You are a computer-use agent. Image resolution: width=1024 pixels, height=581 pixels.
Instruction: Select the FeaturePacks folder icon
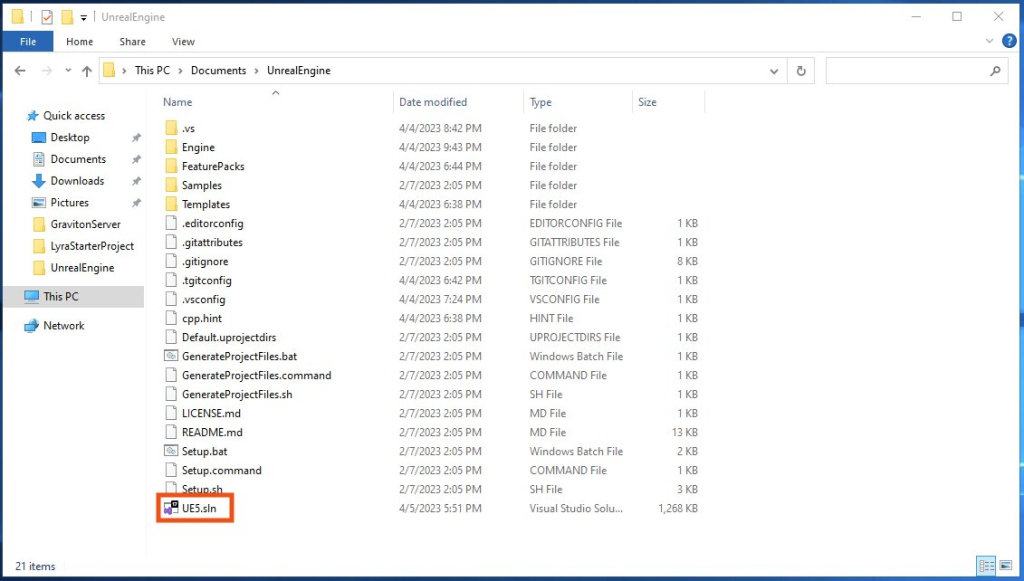click(x=171, y=166)
